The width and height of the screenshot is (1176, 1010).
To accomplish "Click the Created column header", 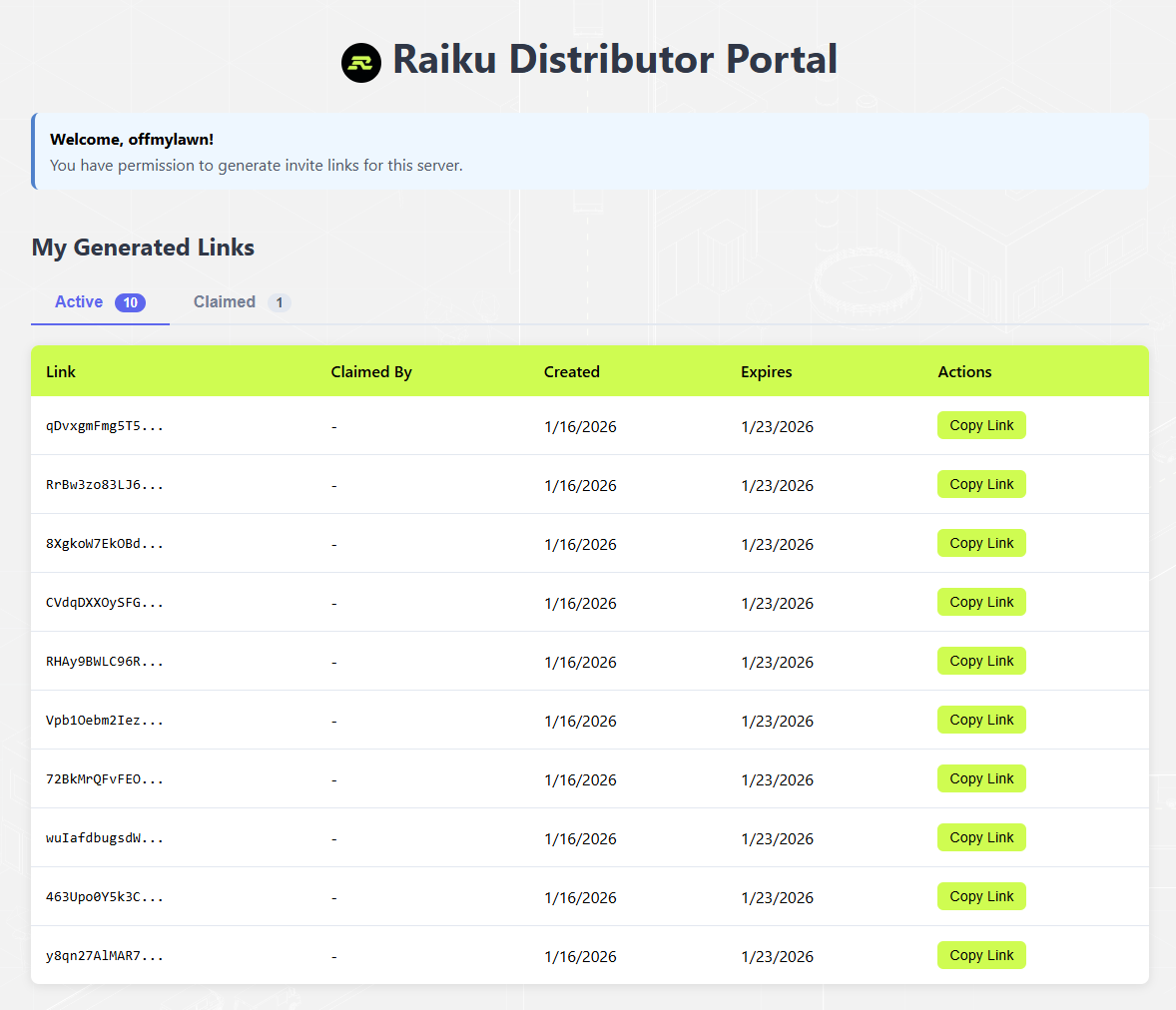I will [571, 371].
